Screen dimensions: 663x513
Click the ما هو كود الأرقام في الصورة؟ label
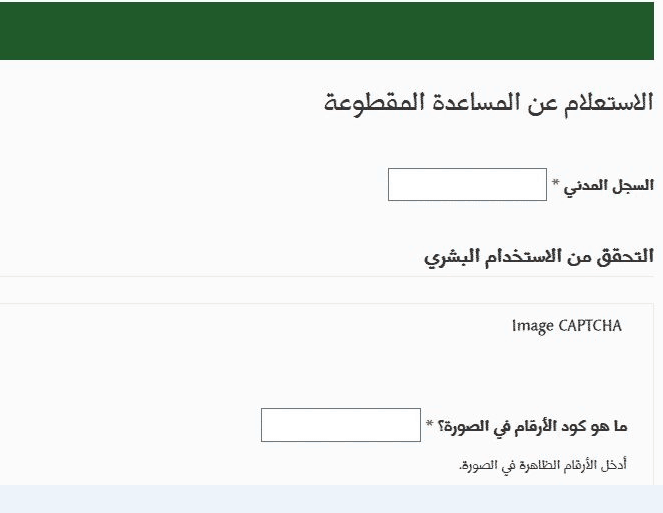[x=532, y=427]
